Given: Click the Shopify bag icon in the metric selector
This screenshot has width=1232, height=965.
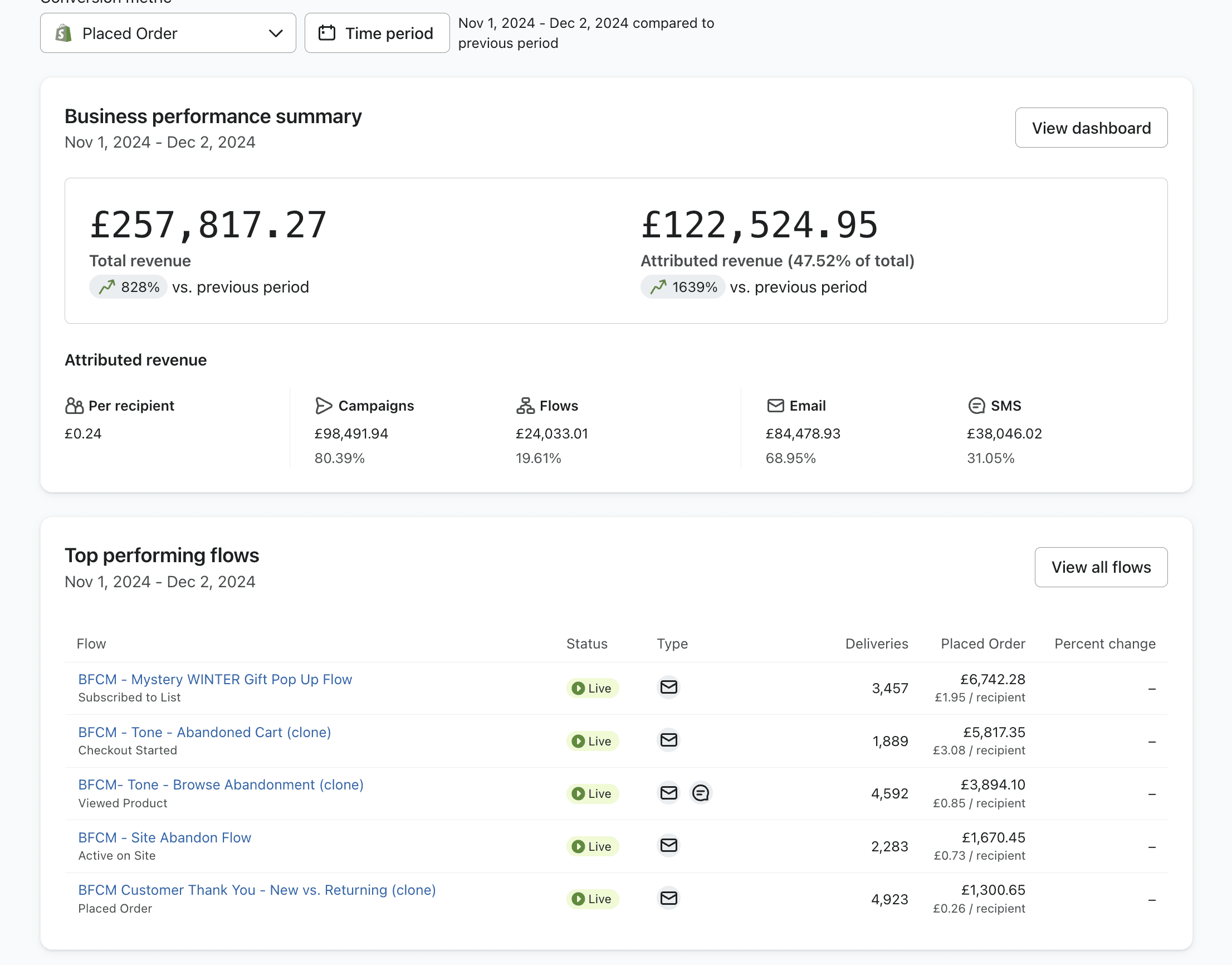Looking at the screenshot, I should point(63,33).
